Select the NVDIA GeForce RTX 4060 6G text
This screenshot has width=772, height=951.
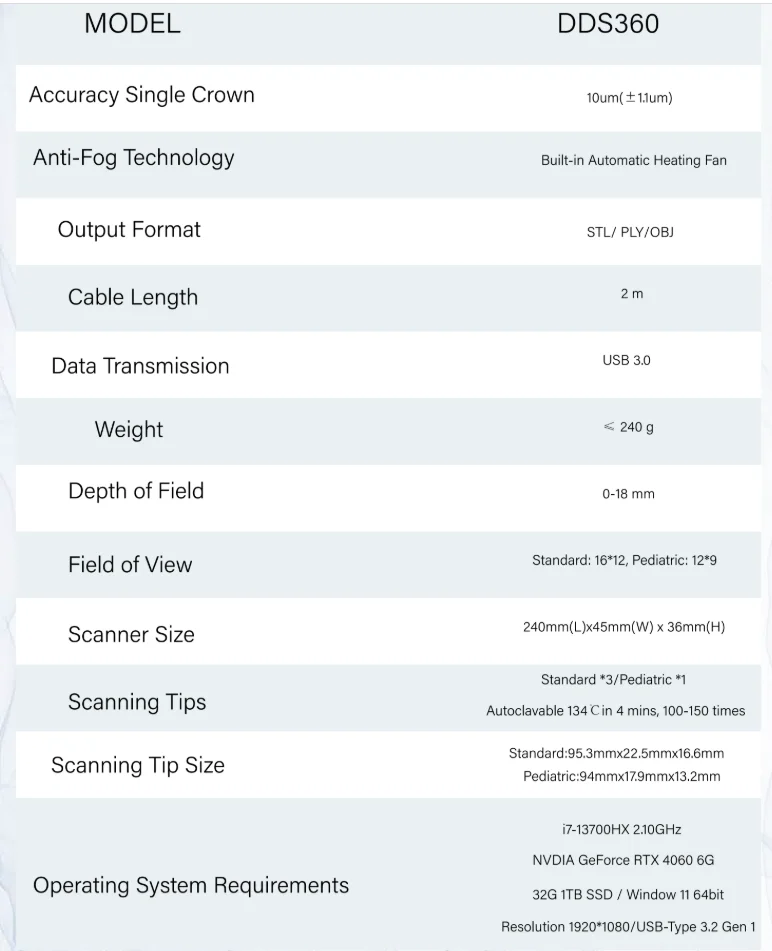623,860
